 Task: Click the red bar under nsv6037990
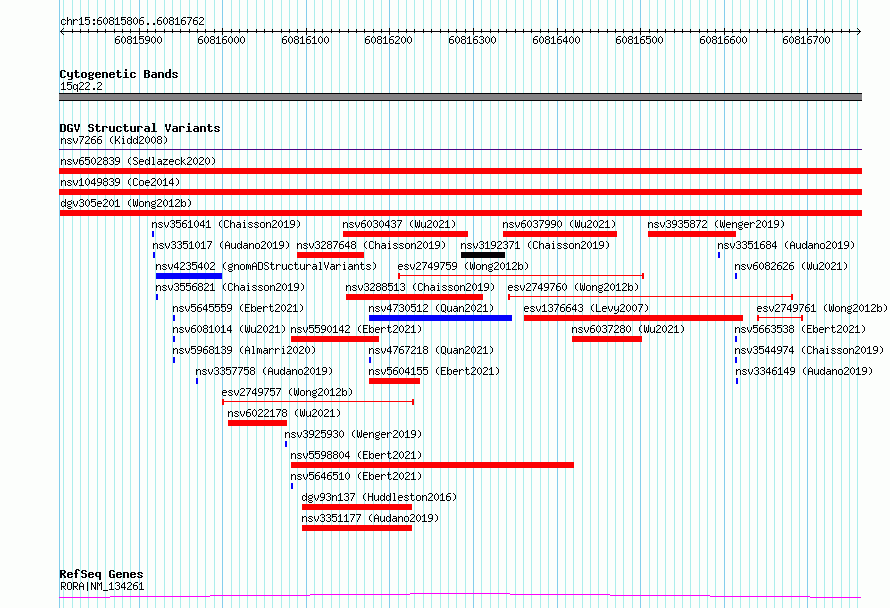560,234
